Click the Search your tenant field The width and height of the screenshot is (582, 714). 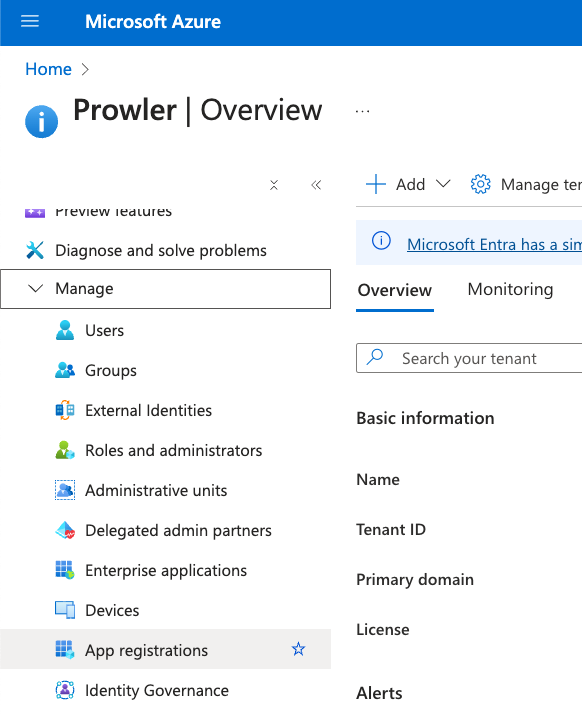(469, 358)
